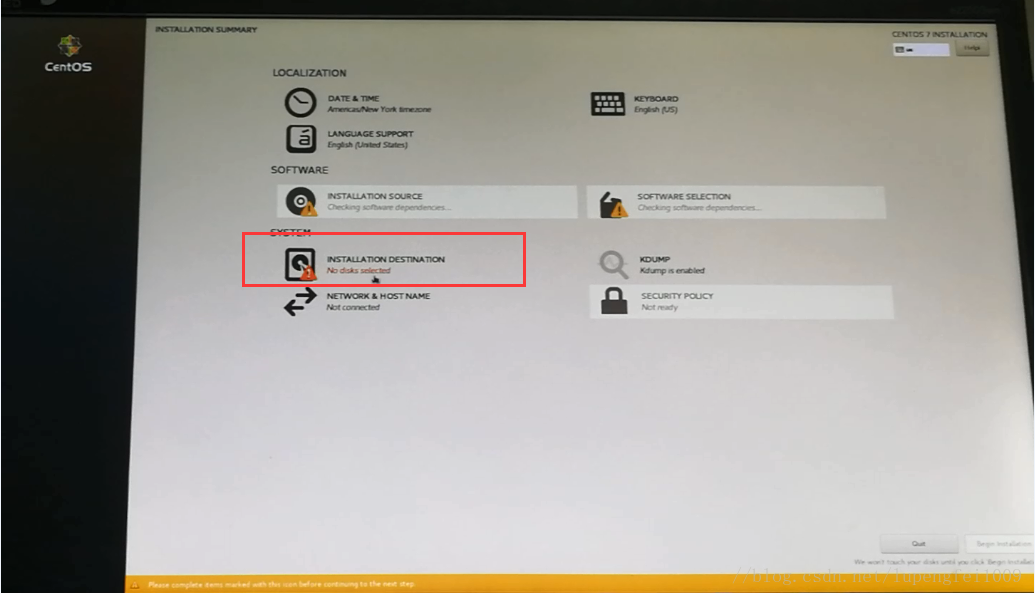The height and width of the screenshot is (593, 1035).
Task: Click the Kdump magnifier icon
Action: coord(613,264)
